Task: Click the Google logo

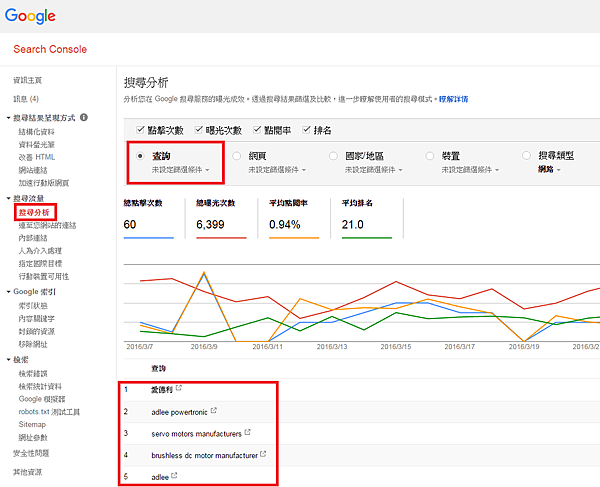Action: coord(30,16)
